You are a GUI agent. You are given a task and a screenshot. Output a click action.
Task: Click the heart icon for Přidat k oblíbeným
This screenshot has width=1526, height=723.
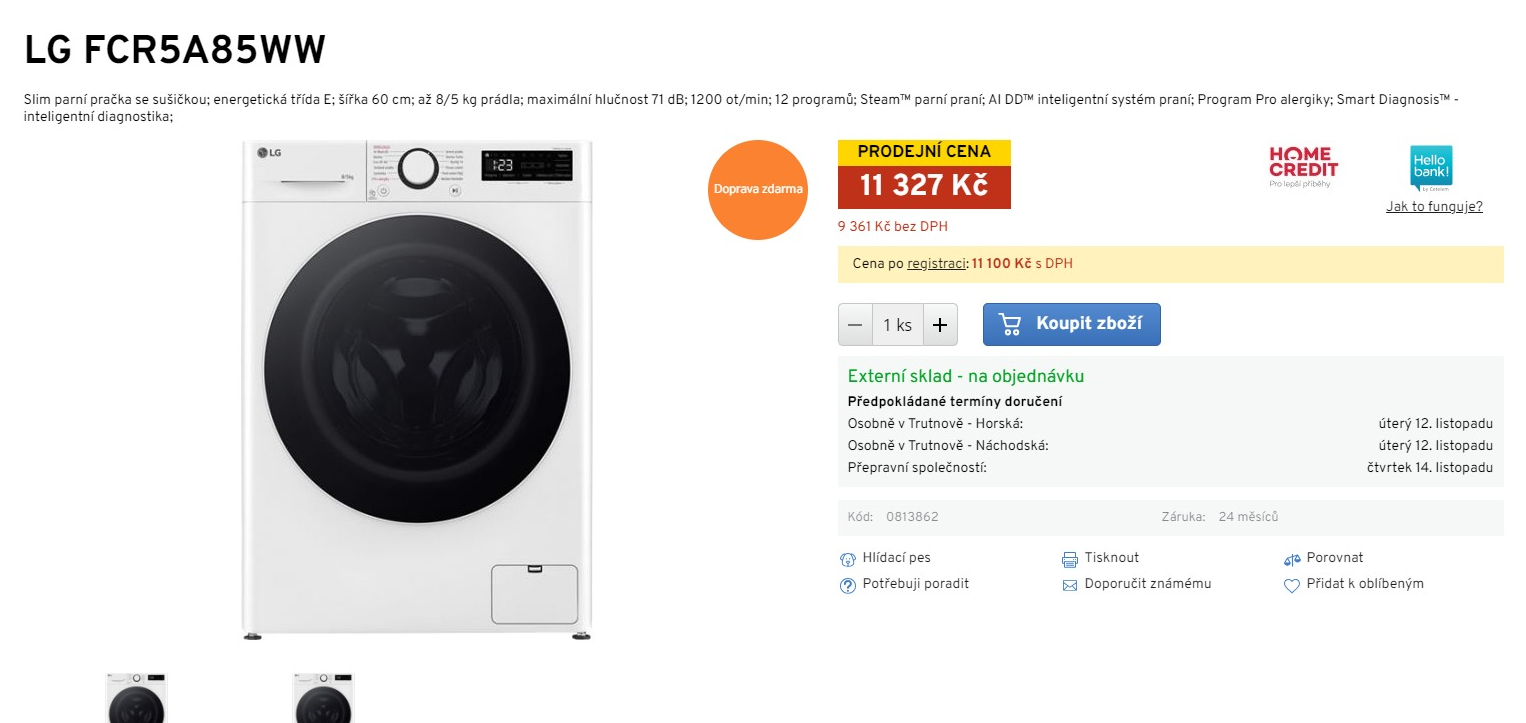[1292, 585]
